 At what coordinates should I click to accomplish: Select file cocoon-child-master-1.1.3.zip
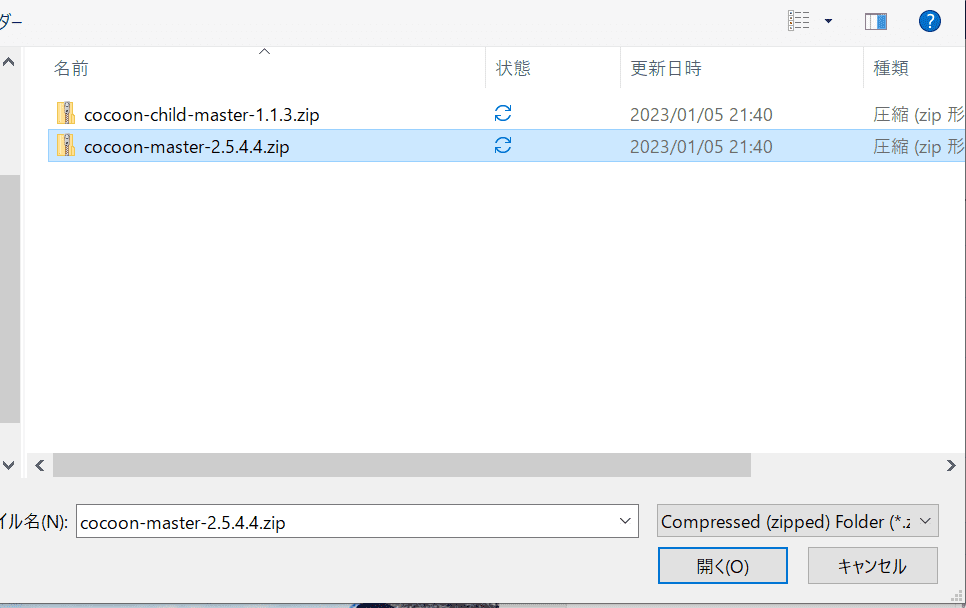click(x=201, y=115)
